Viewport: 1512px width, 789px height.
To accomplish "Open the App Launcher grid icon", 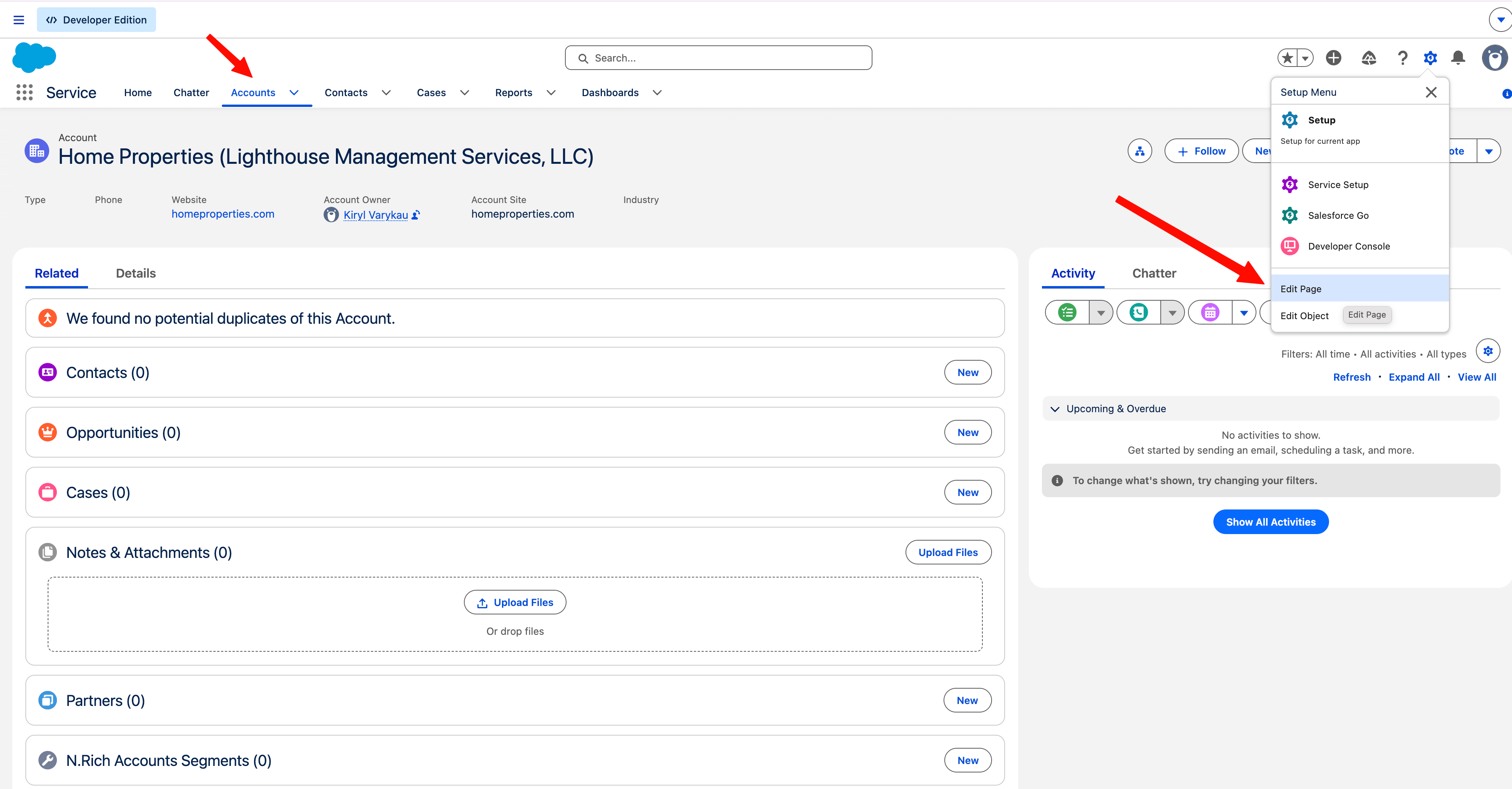I will pos(24,92).
